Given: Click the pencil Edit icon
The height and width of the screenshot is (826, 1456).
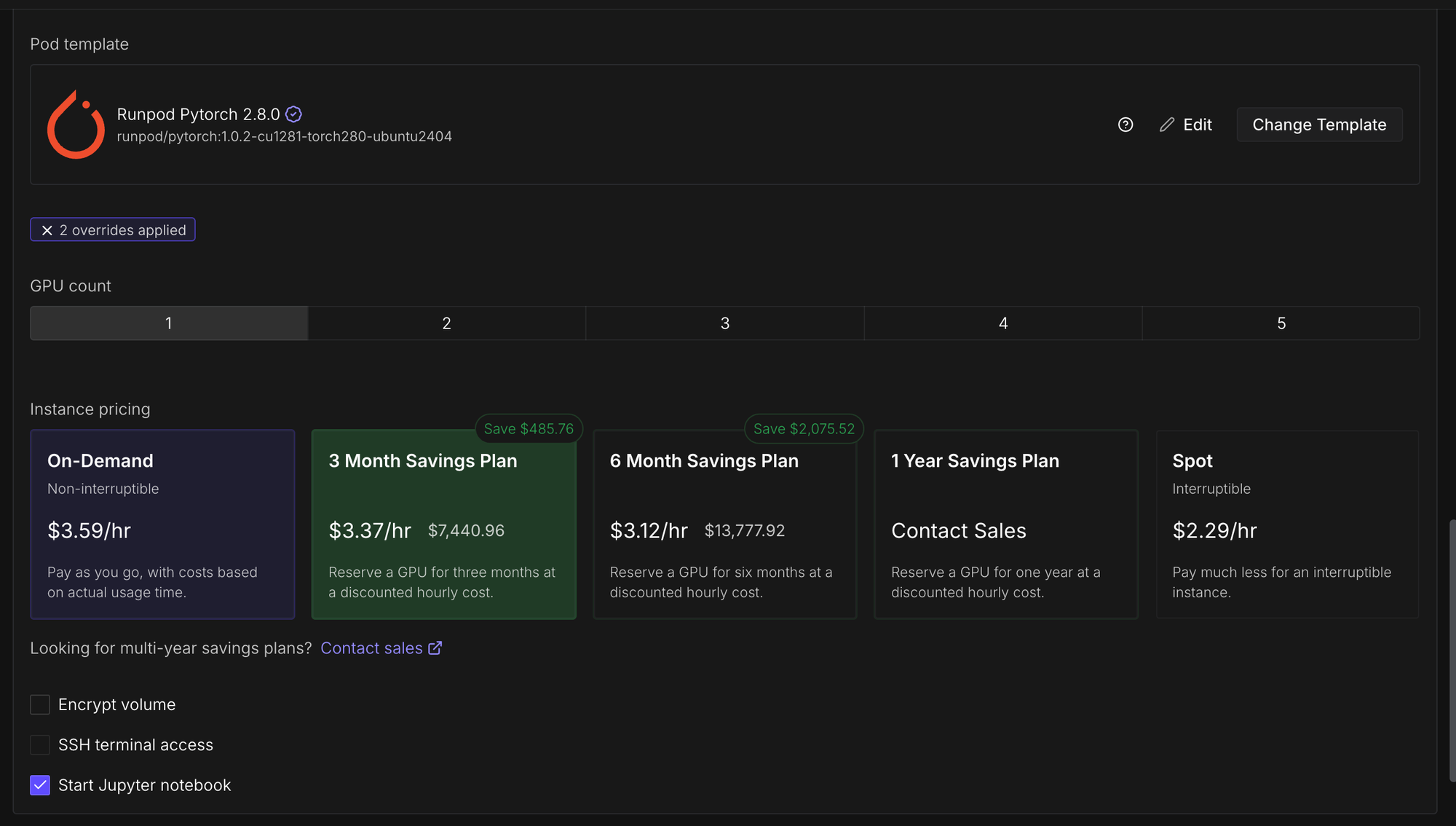Looking at the screenshot, I should coord(1167,125).
